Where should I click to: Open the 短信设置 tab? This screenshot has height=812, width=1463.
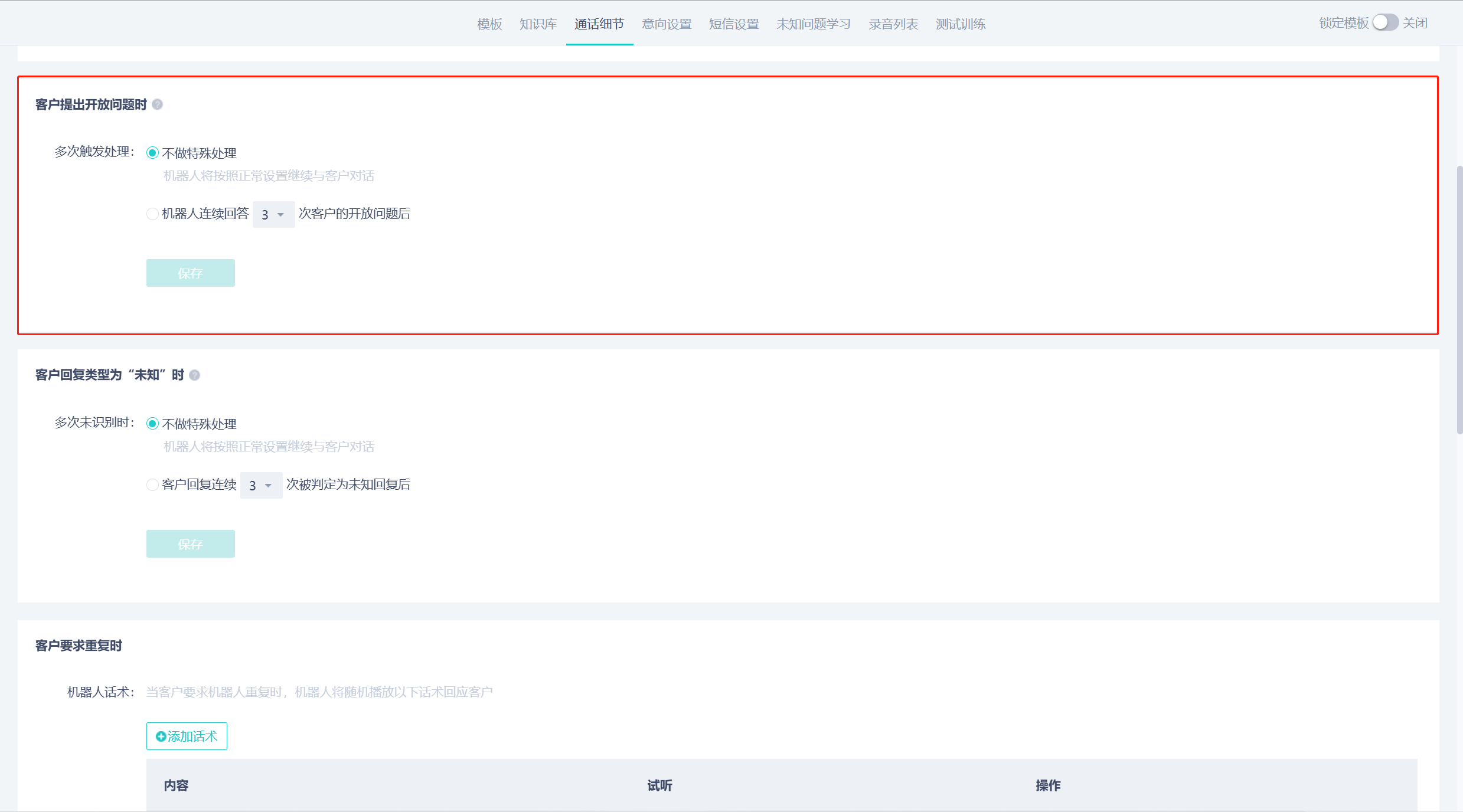[x=734, y=24]
